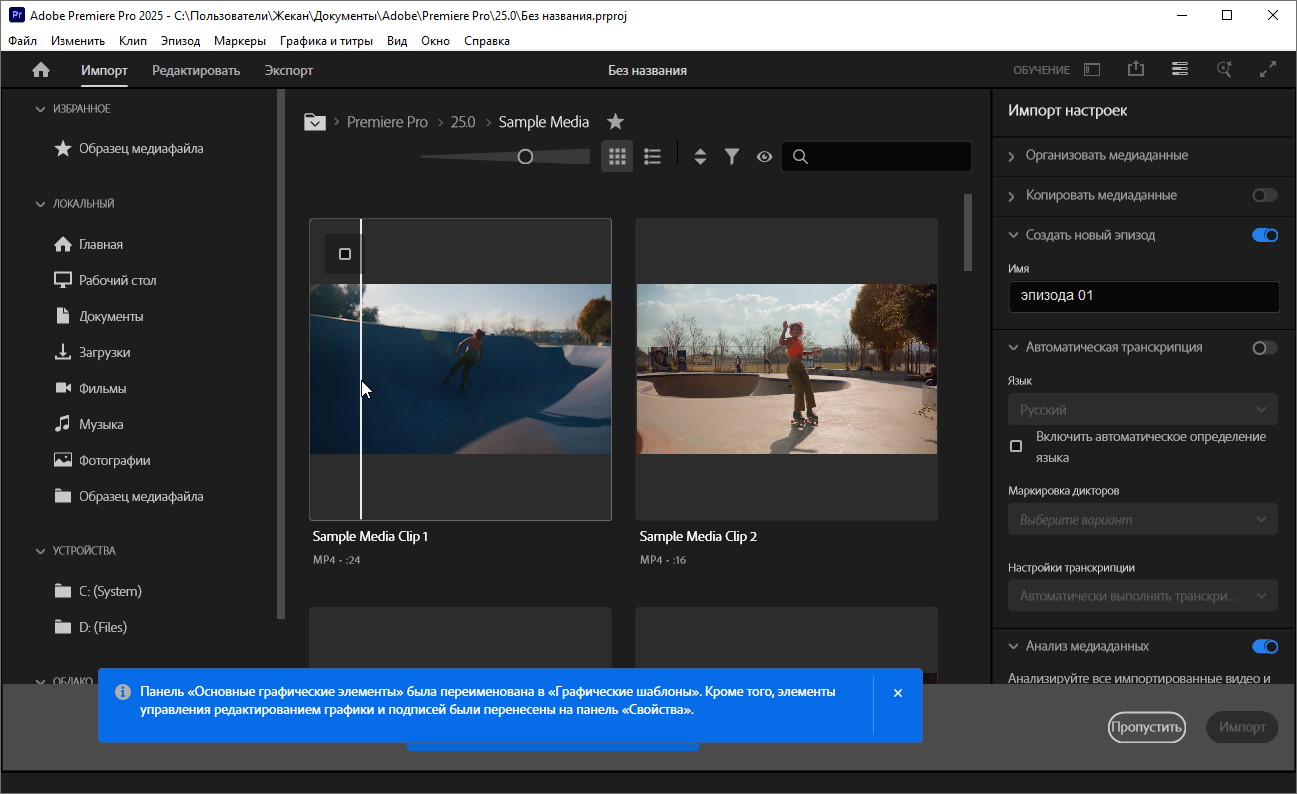Open the Изменить menu

tap(78, 41)
